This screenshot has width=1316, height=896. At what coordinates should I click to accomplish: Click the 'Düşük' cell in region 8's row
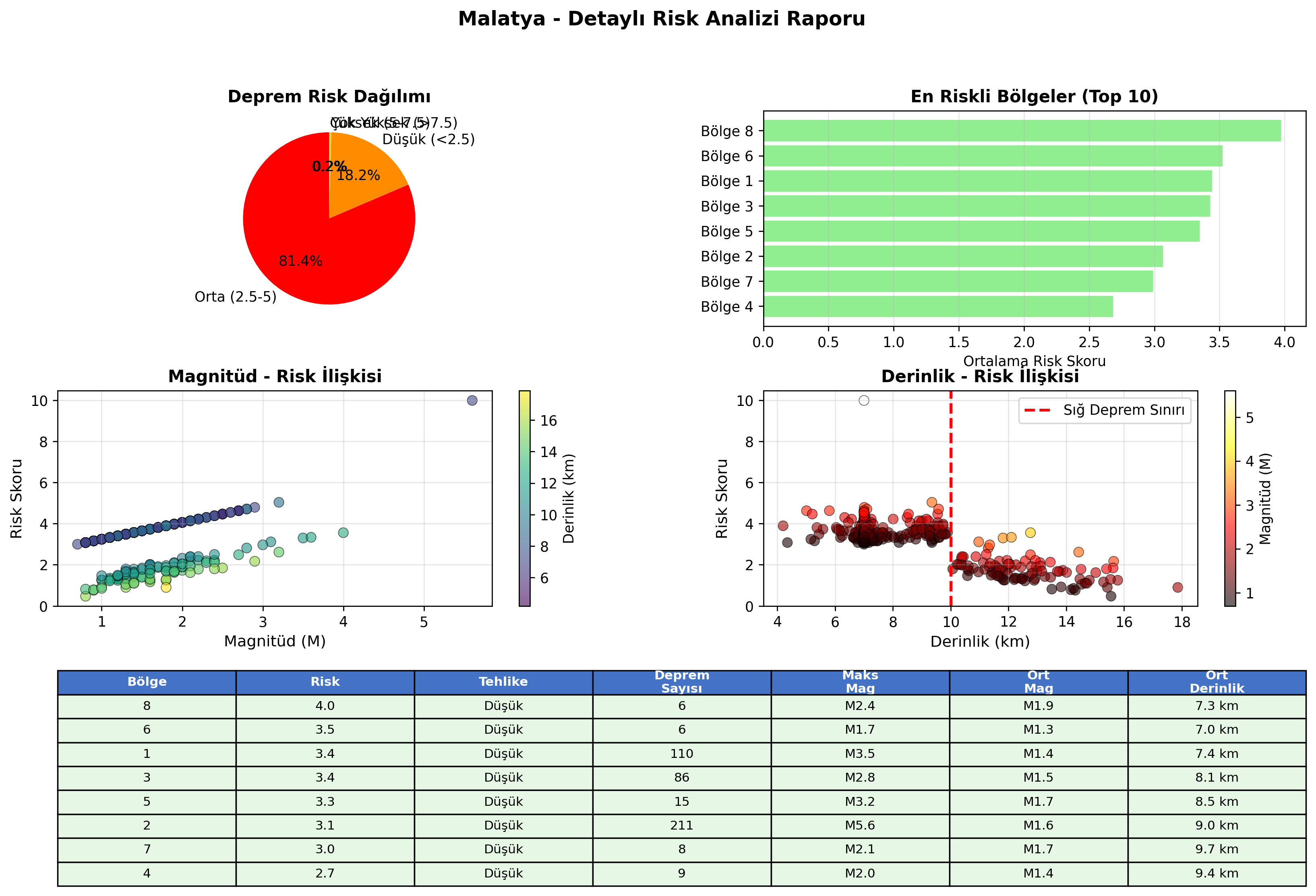point(503,706)
